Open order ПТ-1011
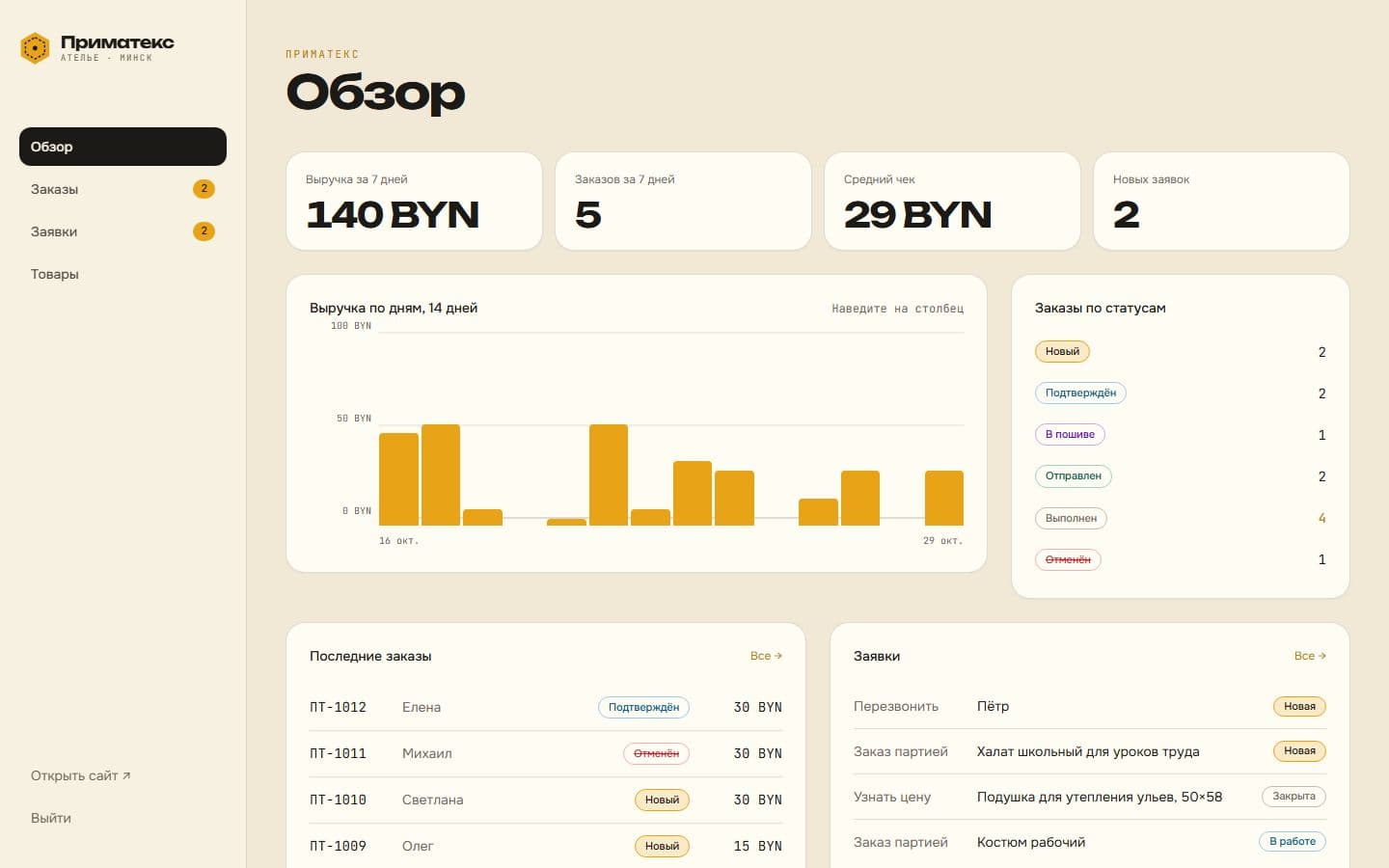 [546, 753]
